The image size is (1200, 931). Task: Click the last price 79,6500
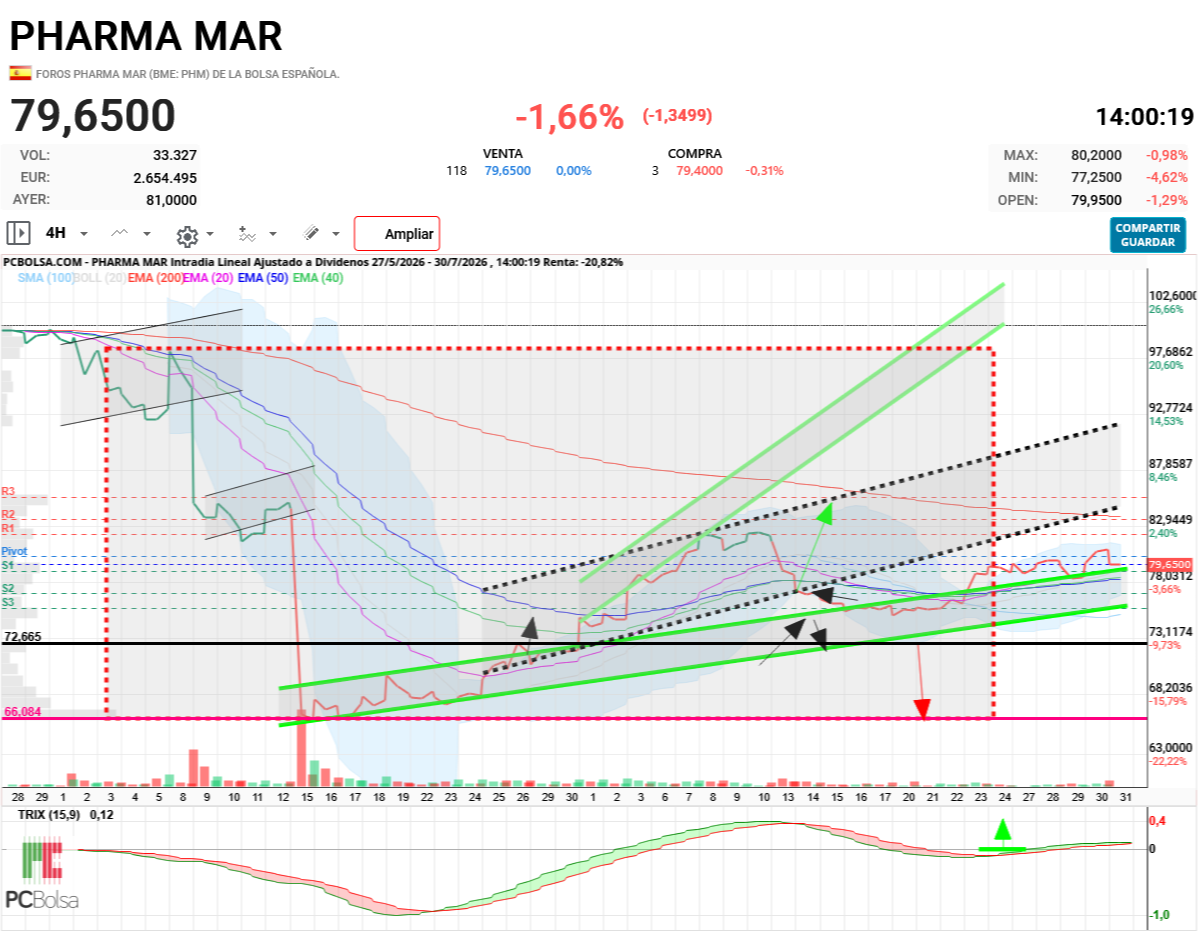pos(93,116)
